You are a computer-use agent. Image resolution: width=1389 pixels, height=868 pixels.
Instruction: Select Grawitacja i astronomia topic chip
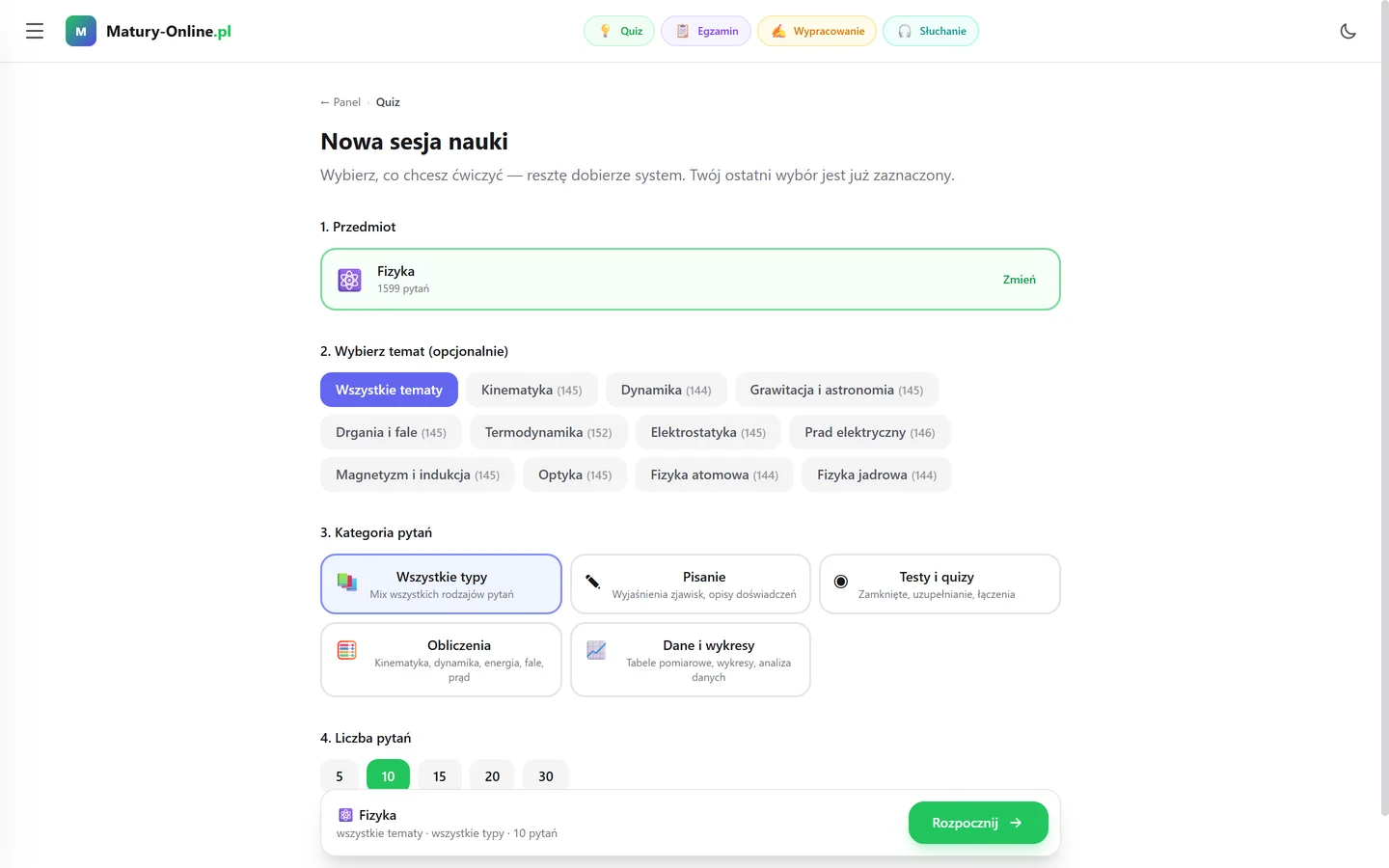[836, 390]
